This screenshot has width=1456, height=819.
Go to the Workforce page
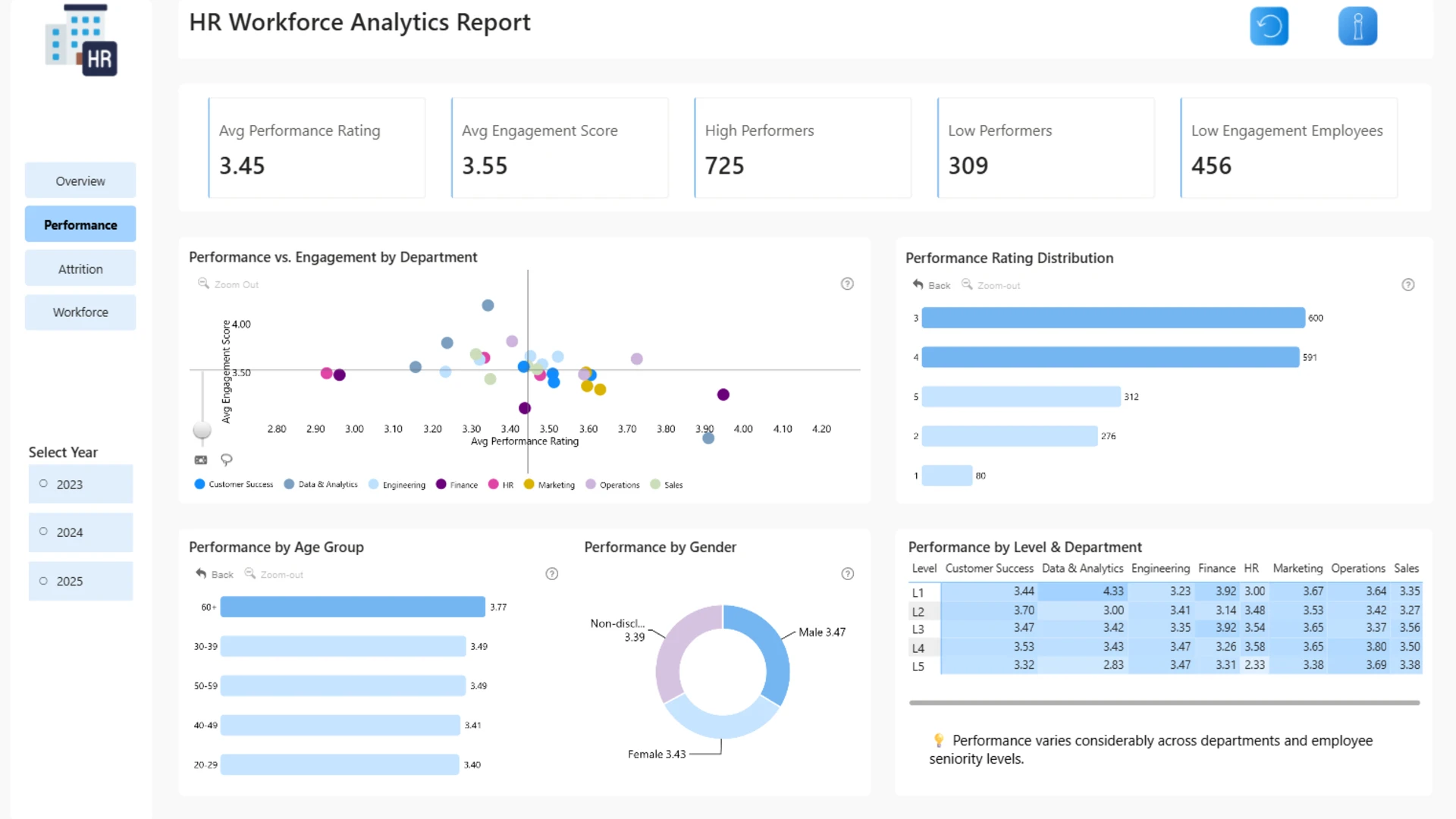pyautogui.click(x=80, y=312)
